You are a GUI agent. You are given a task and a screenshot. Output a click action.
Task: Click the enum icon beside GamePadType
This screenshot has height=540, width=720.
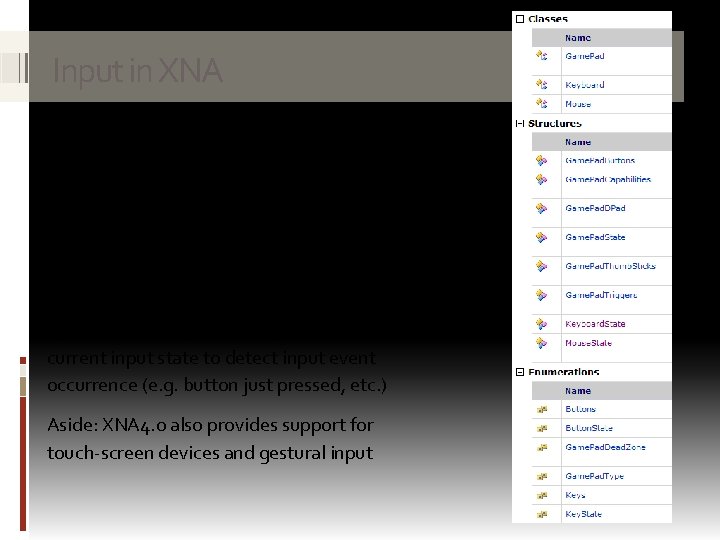click(x=542, y=477)
